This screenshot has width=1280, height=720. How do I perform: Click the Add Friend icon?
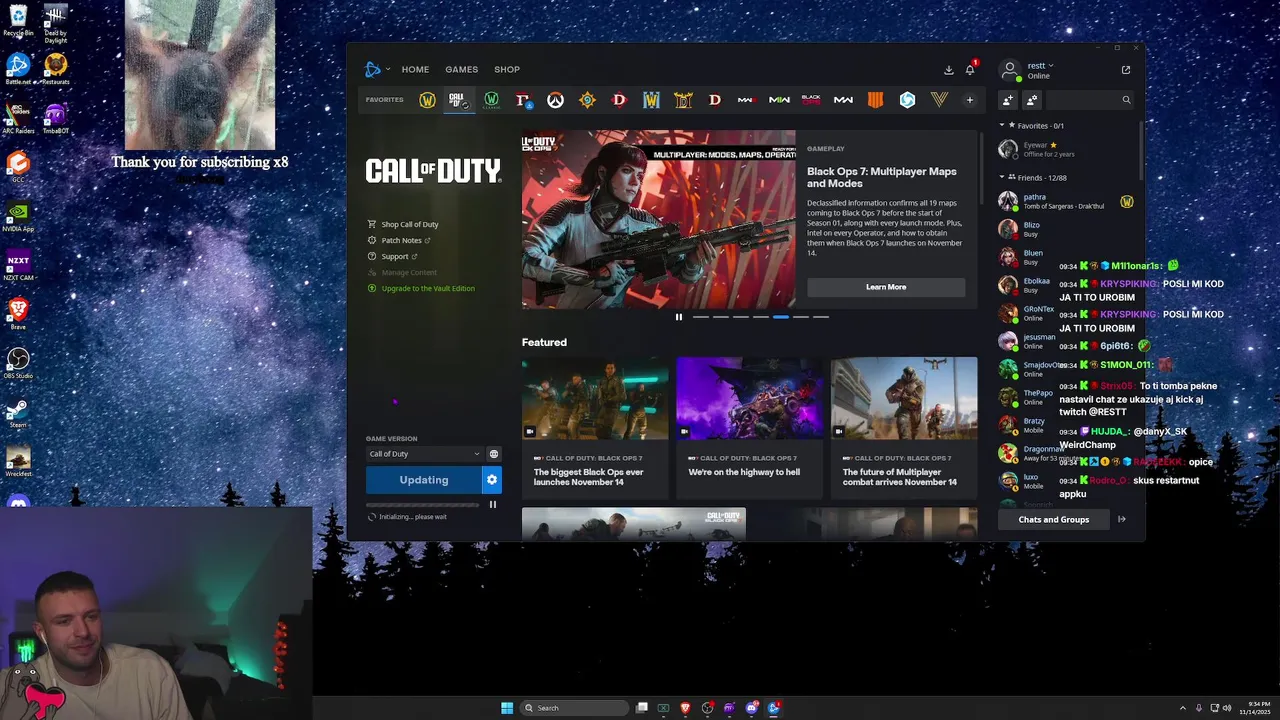1008,100
